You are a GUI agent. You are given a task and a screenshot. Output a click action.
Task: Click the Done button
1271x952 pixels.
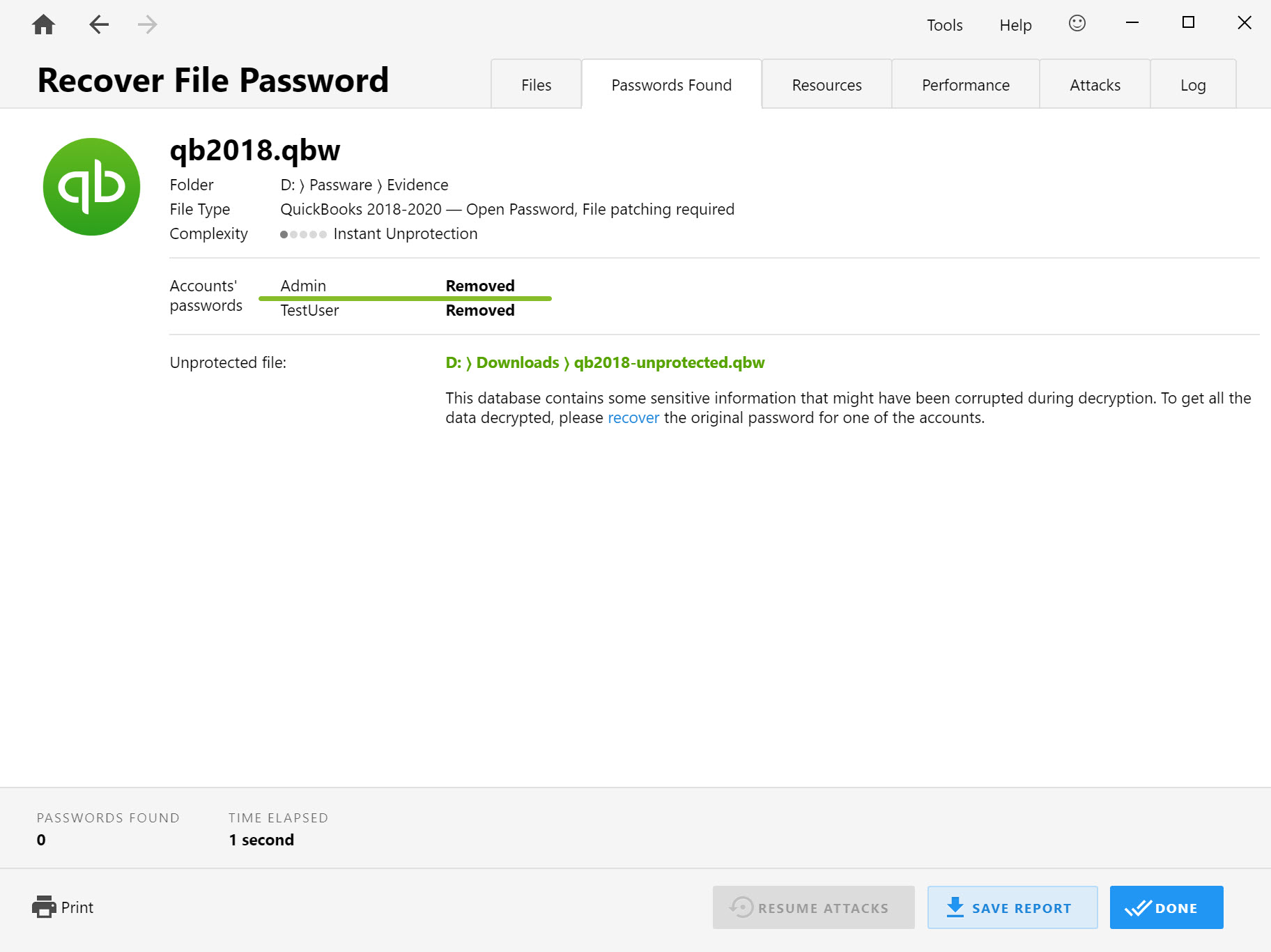point(1166,907)
